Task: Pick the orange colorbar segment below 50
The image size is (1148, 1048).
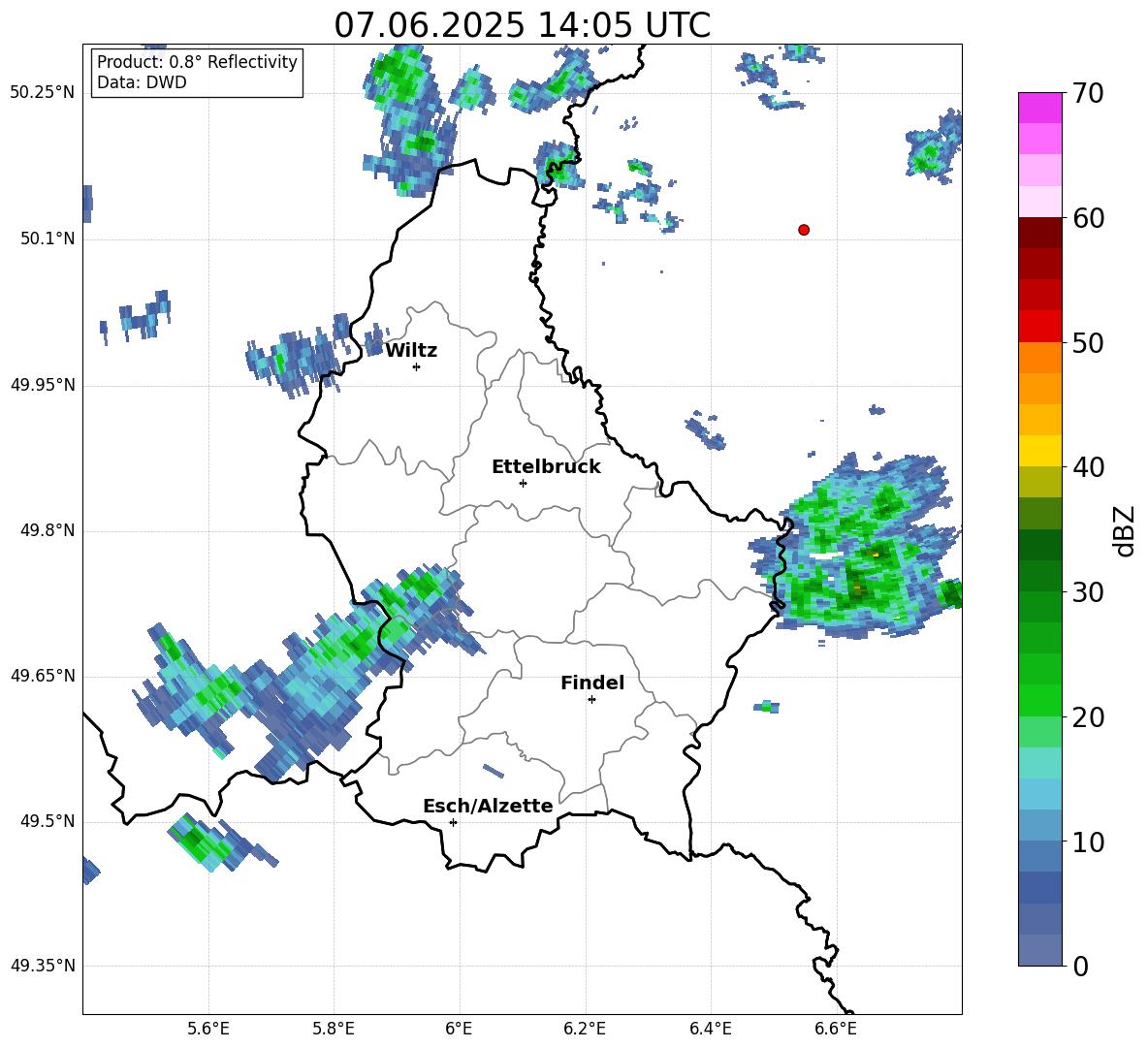Action: point(1039,358)
